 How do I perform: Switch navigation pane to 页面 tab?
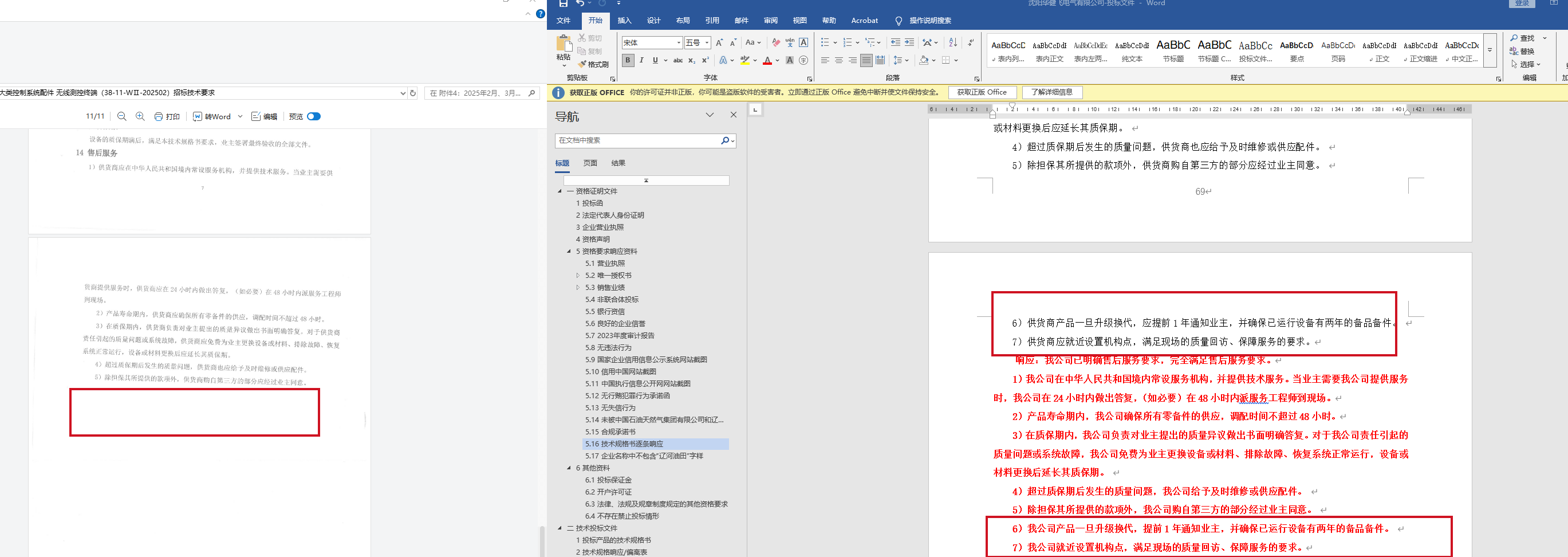click(590, 163)
